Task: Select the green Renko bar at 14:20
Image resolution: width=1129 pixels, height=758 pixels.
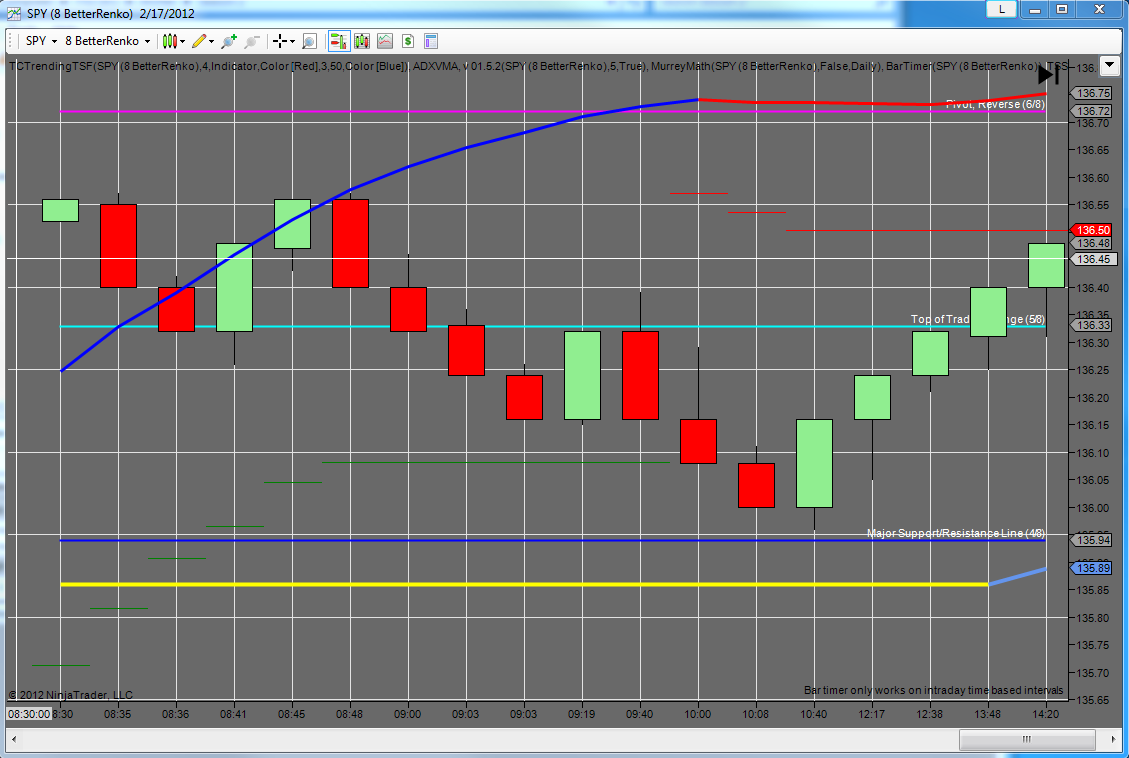Action: coord(1046,266)
